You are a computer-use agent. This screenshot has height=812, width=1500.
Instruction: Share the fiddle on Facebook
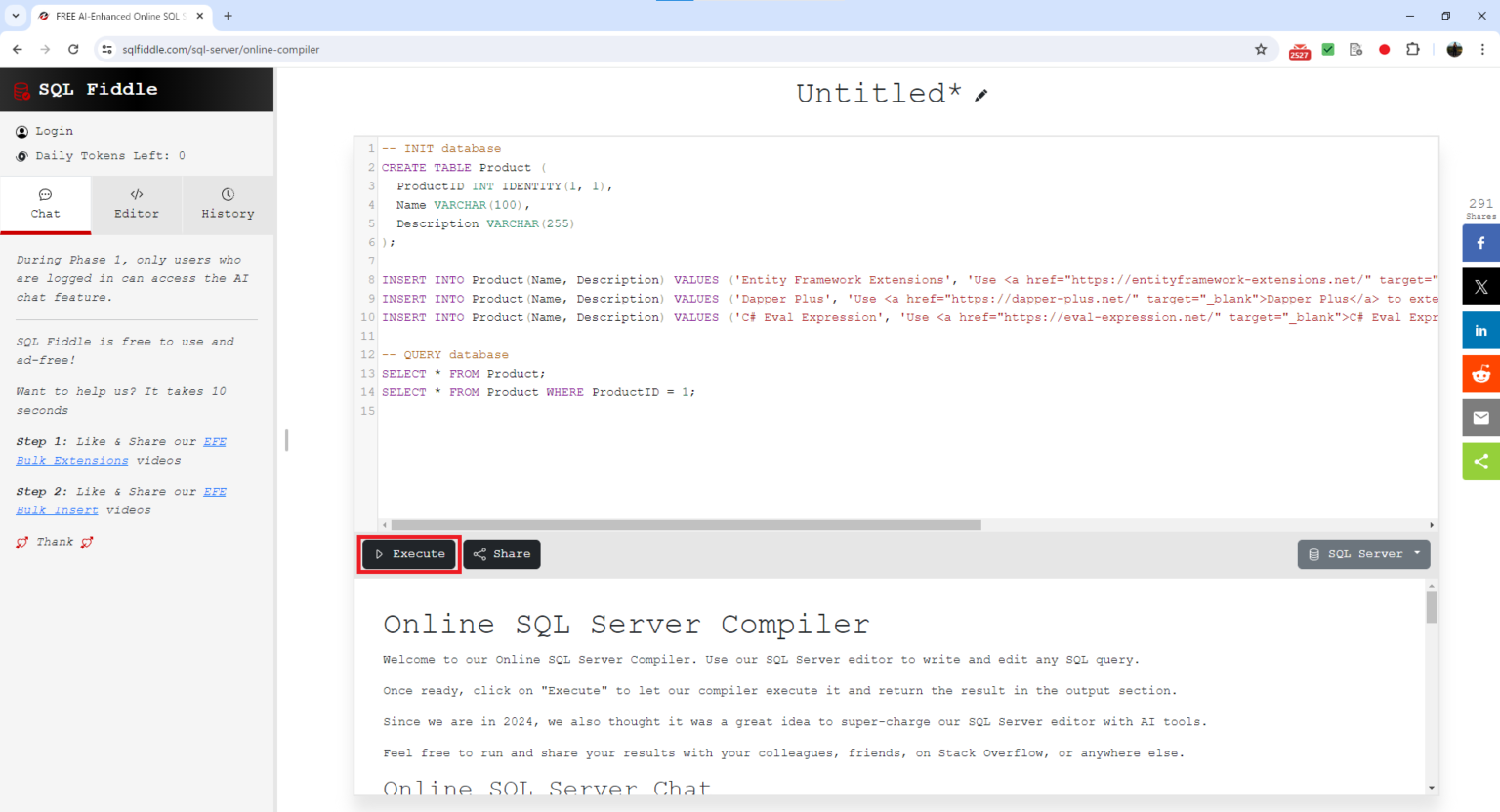(1480, 242)
